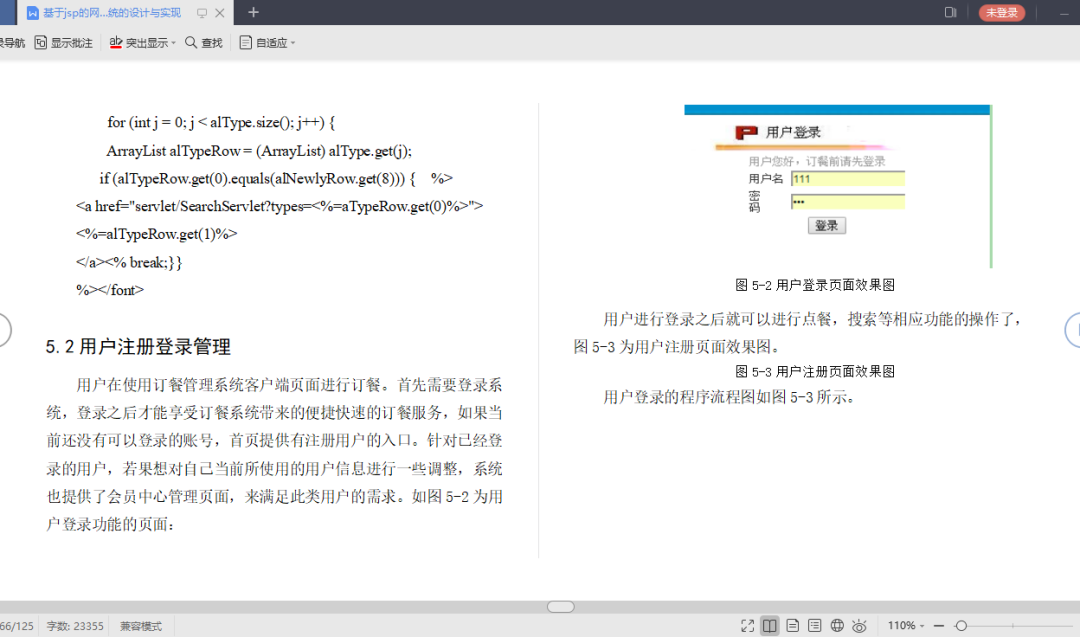Expand the 突出显示 dropdown arrow
The width and height of the screenshot is (1080, 637).
(174, 43)
